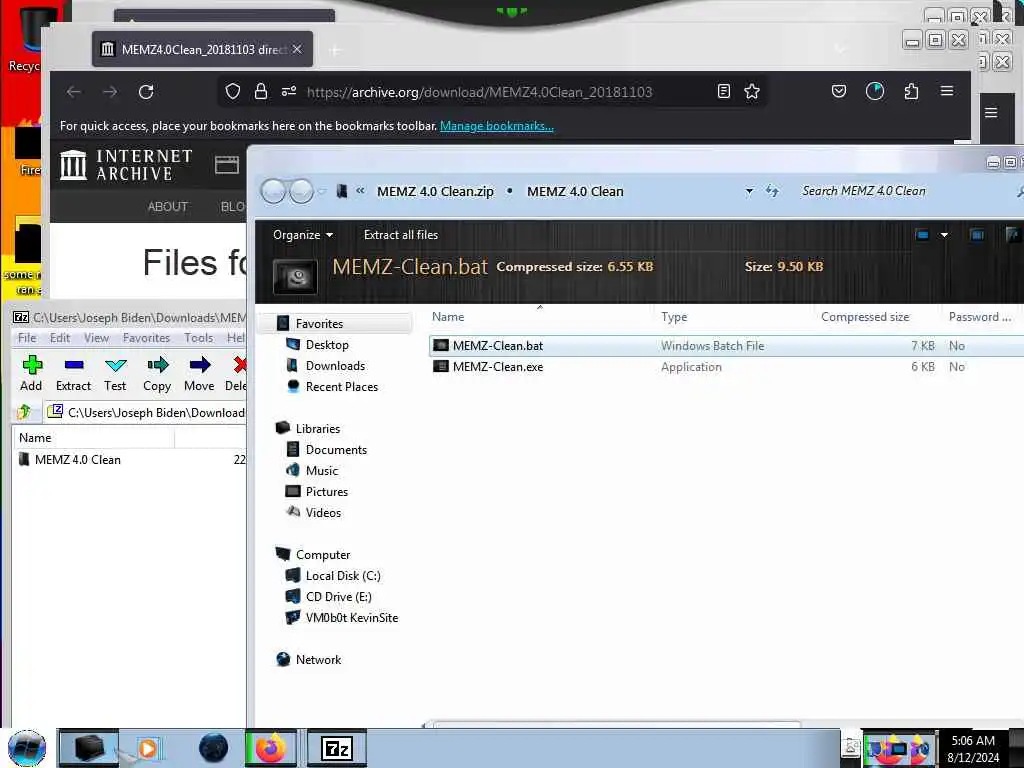Click the Name column header in 7-Zip
Image resolution: width=1024 pixels, height=768 pixels.
[93, 438]
